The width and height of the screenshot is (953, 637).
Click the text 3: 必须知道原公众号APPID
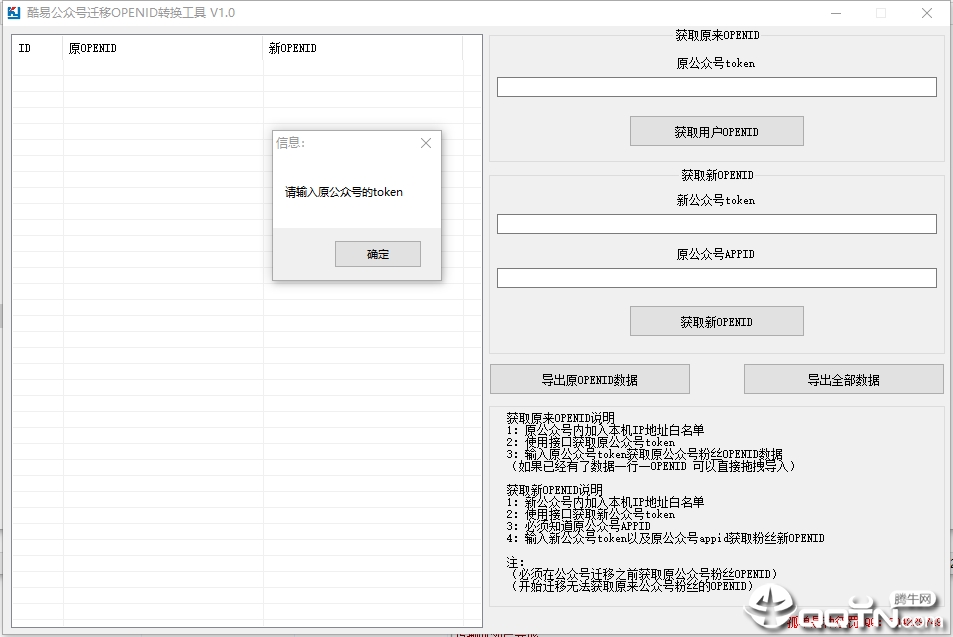coord(579,526)
